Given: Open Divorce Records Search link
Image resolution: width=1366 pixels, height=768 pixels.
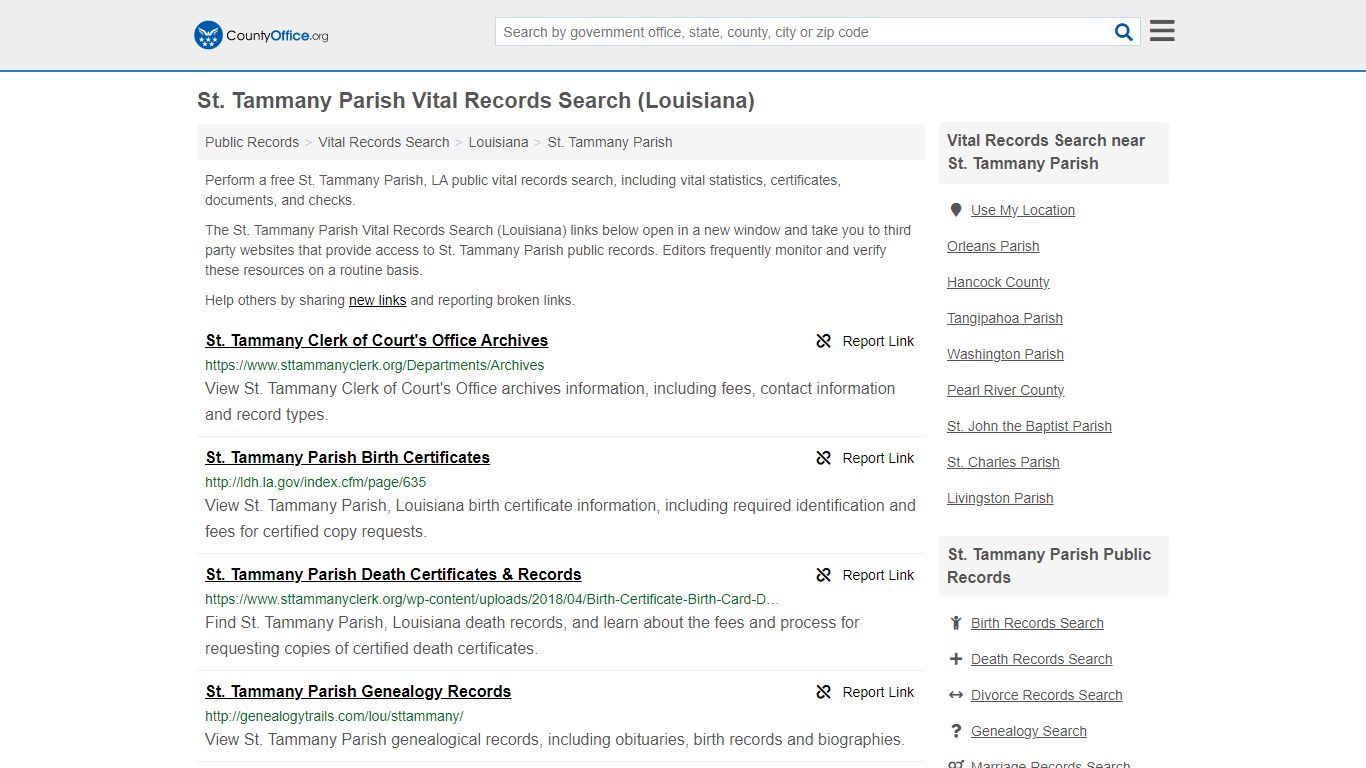Looking at the screenshot, I should tap(1046, 695).
